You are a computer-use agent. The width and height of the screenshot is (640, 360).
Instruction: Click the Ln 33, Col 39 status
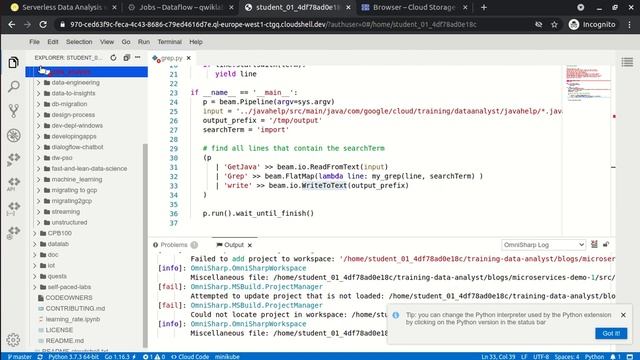coord(498,356)
